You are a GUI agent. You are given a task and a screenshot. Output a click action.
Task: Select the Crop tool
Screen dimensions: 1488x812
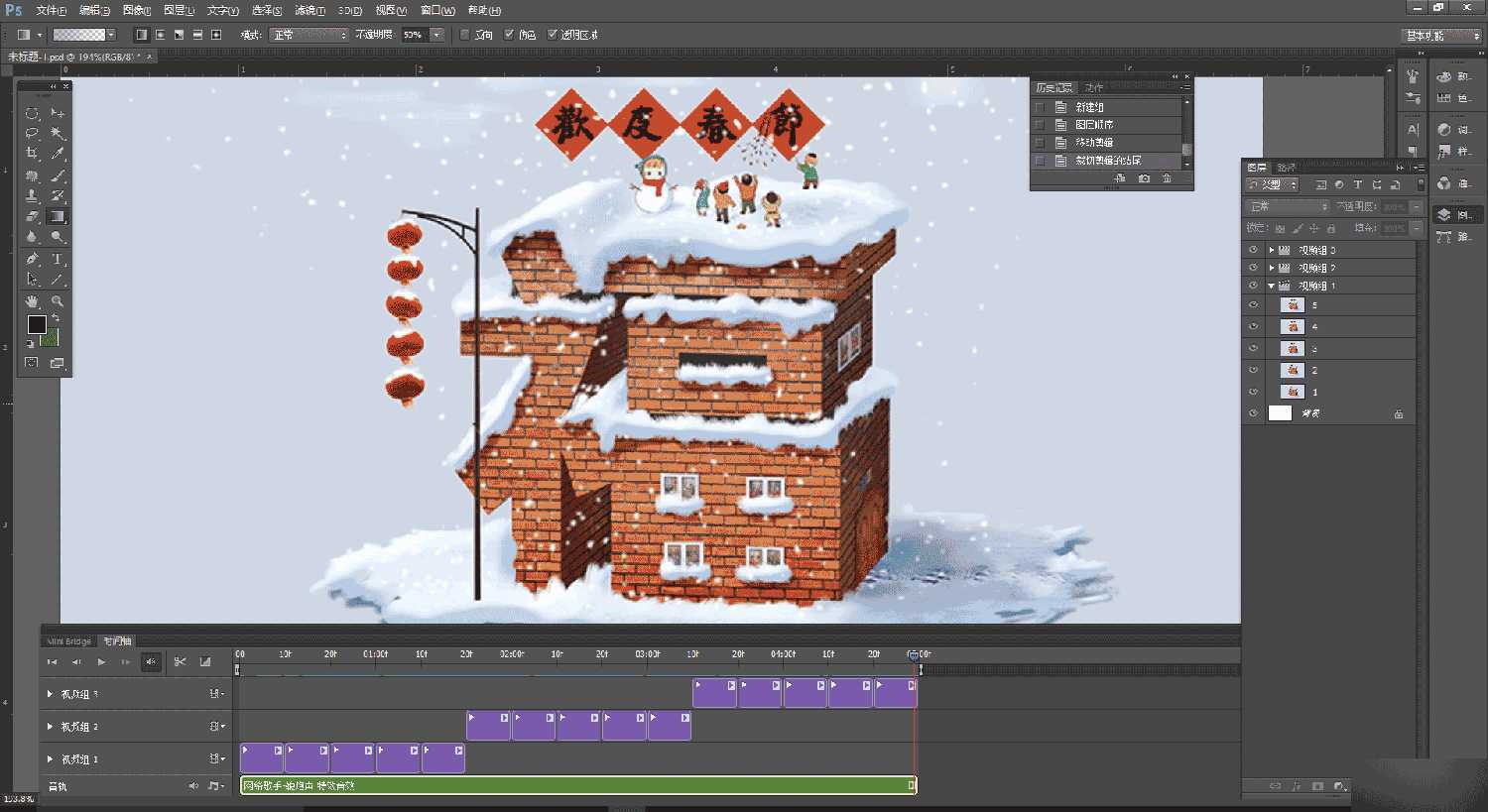coord(32,154)
